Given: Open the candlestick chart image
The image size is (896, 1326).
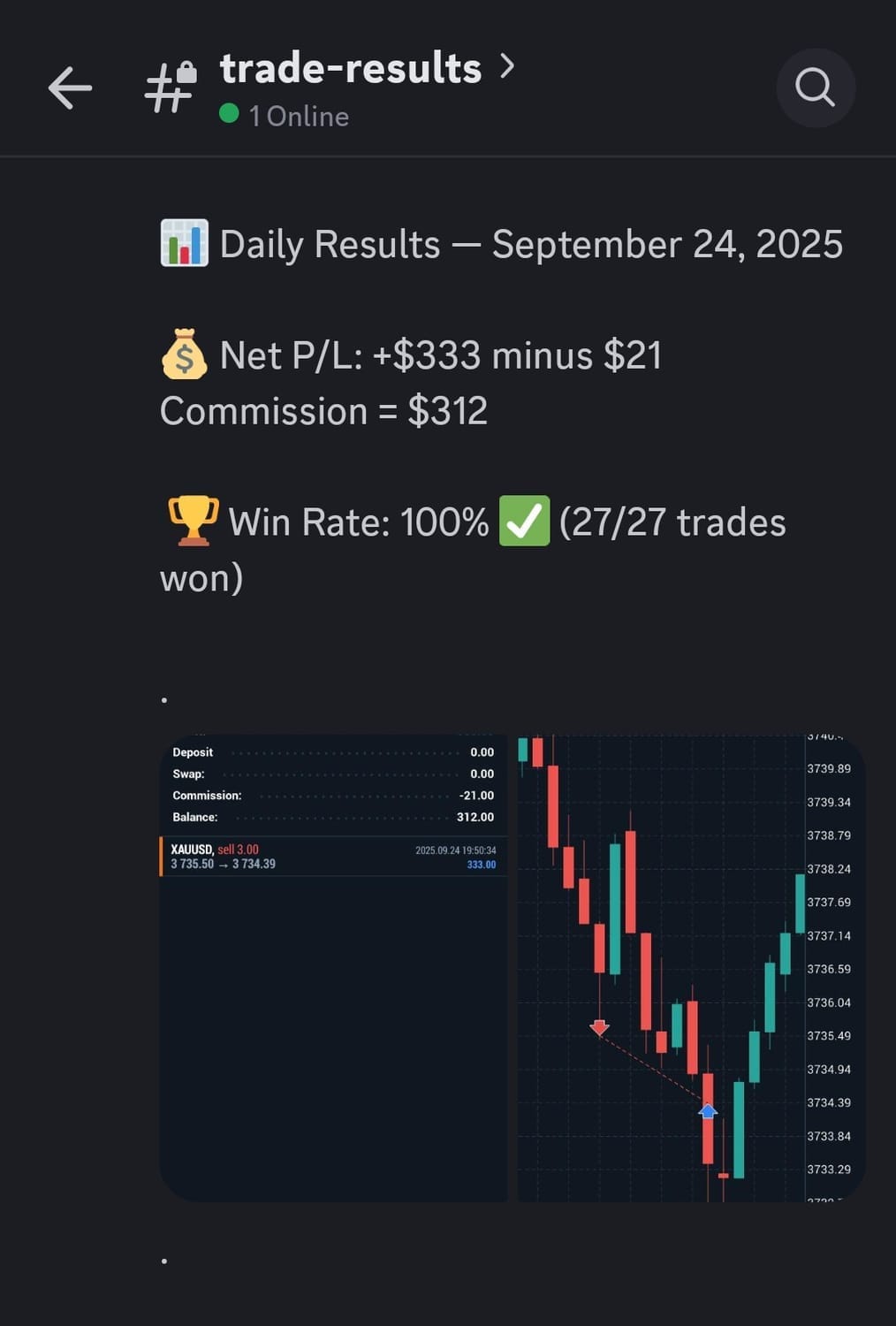Looking at the screenshot, I should click(689, 968).
